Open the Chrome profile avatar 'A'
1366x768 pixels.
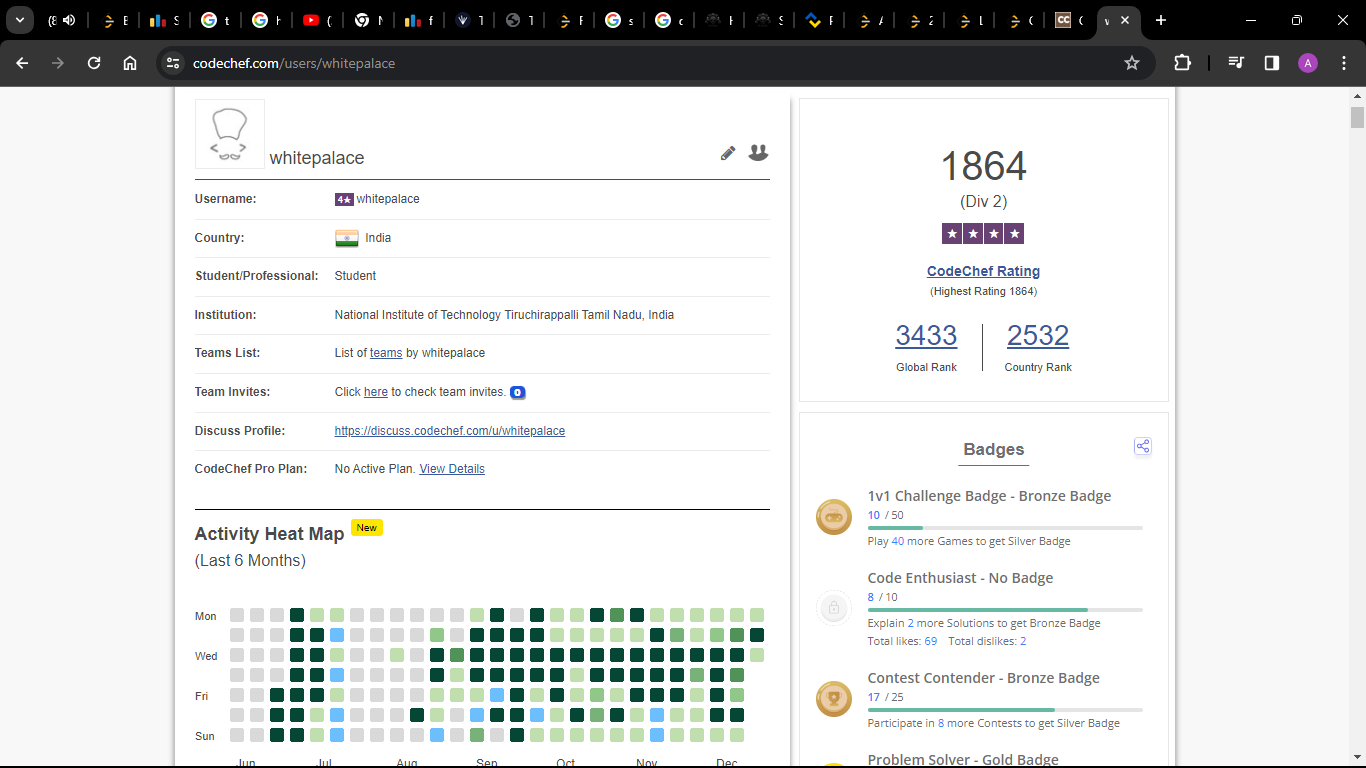(x=1308, y=63)
